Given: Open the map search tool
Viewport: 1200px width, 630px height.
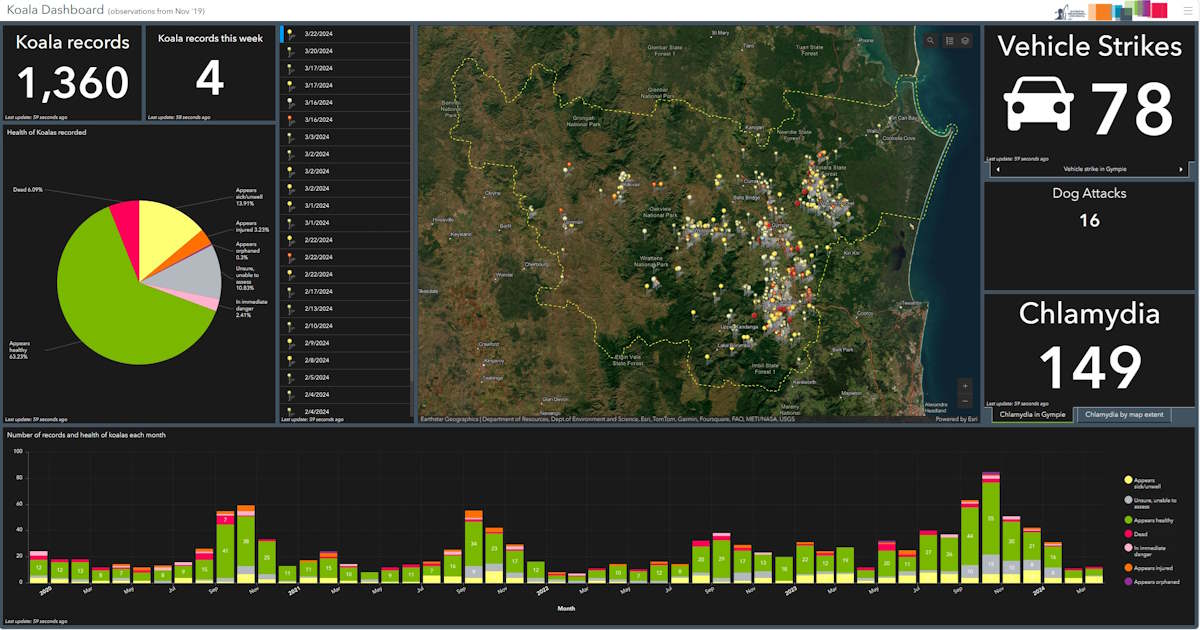Looking at the screenshot, I should click(x=930, y=41).
